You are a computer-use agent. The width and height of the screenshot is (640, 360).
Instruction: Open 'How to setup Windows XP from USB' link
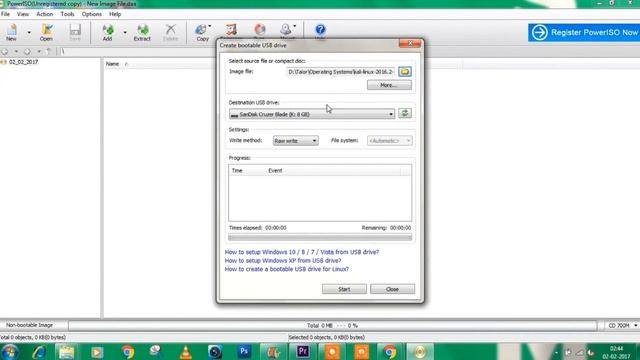coord(283,261)
